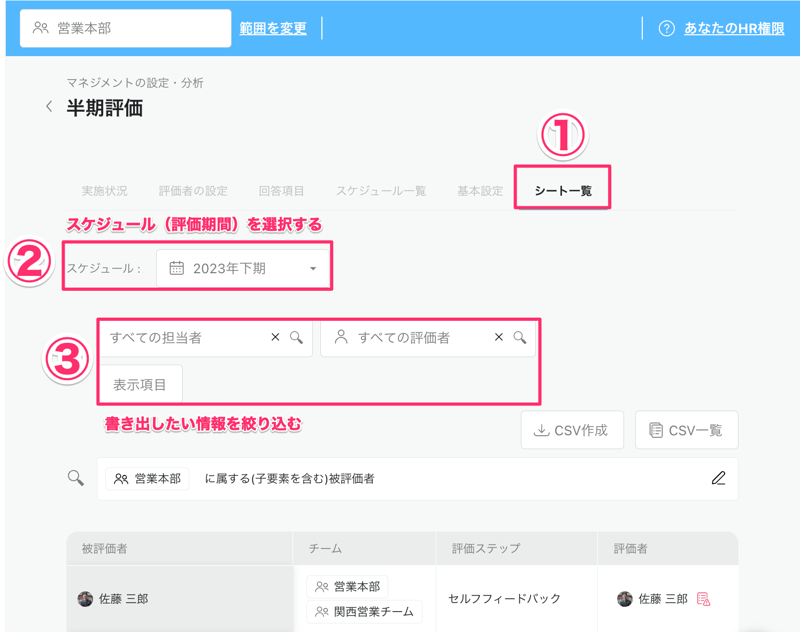Open the あなたのHR権限 link
This screenshot has height=632, width=800.
point(734,29)
